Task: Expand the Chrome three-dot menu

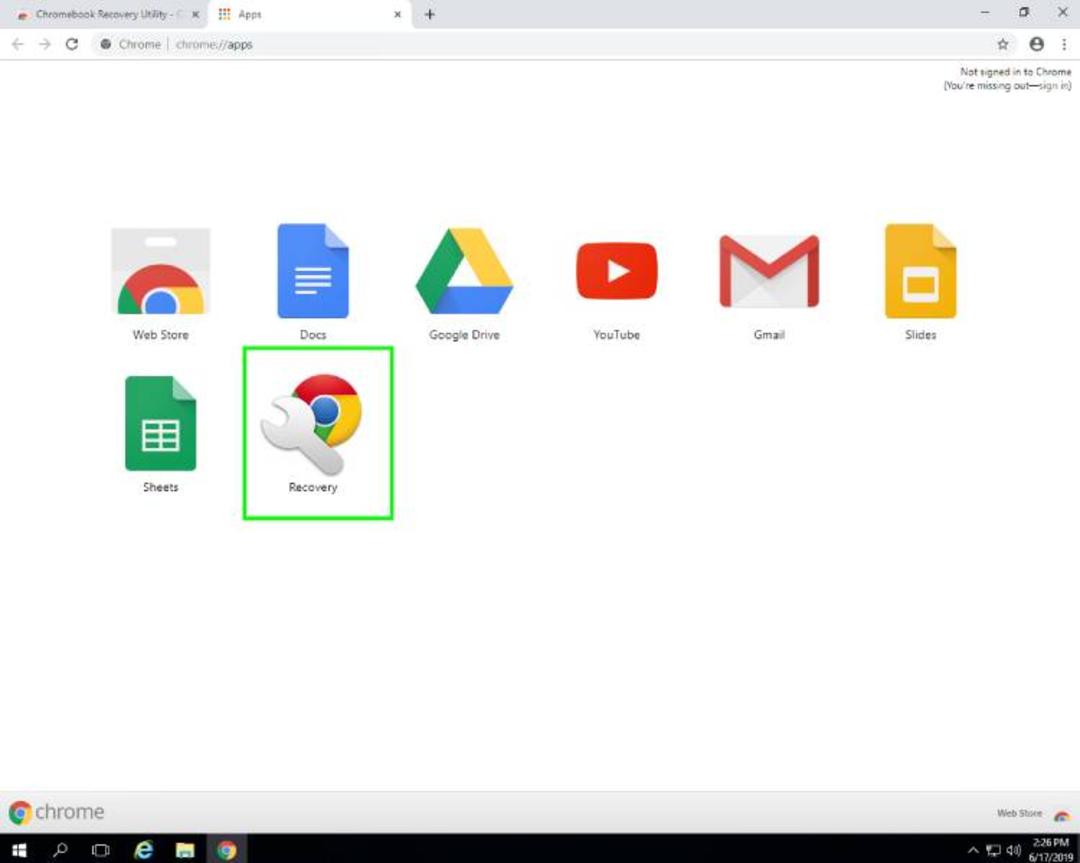Action: click(1064, 44)
